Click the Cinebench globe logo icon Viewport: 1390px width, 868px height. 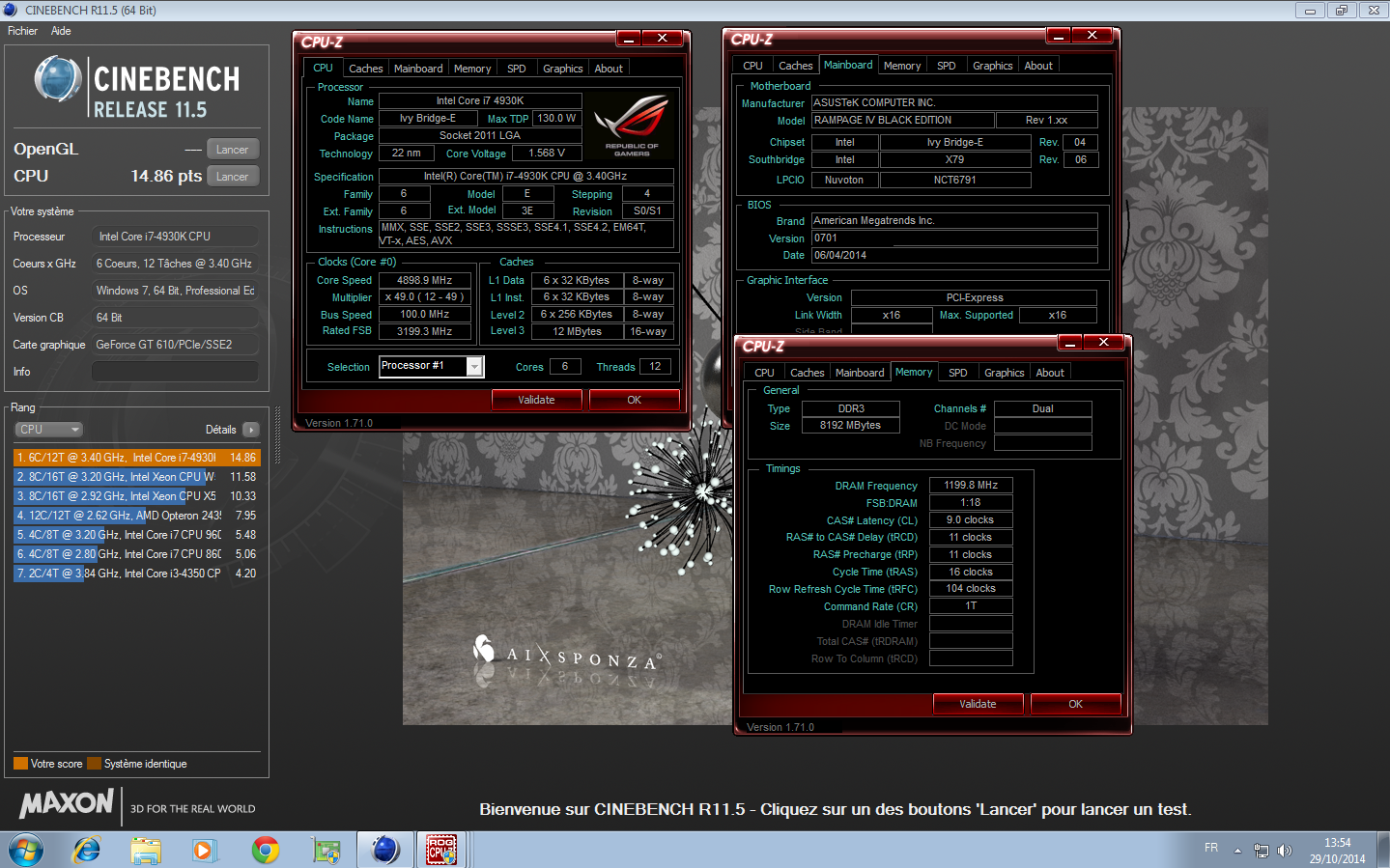(x=58, y=79)
